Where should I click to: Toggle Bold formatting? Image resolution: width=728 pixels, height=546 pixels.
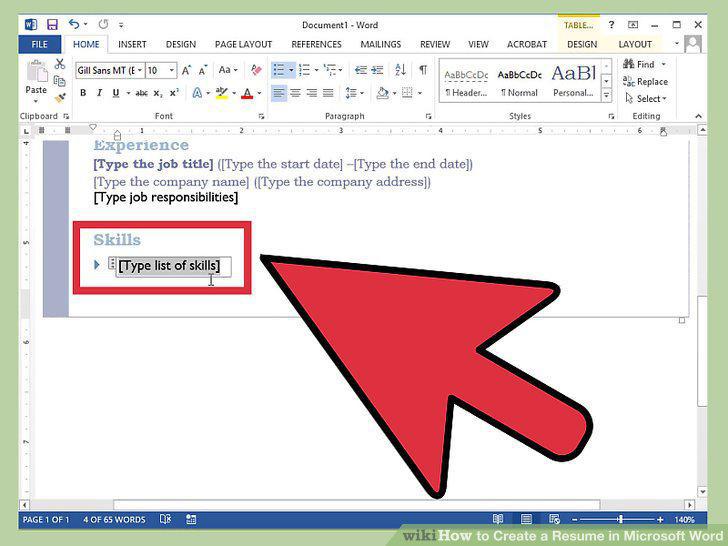tap(83, 93)
